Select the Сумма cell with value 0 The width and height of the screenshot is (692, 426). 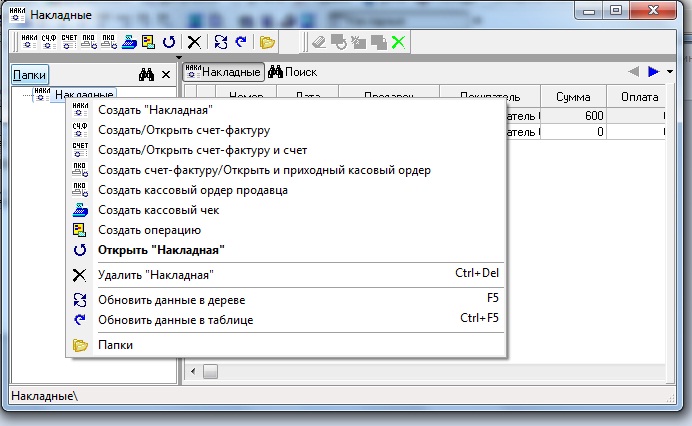(573, 132)
